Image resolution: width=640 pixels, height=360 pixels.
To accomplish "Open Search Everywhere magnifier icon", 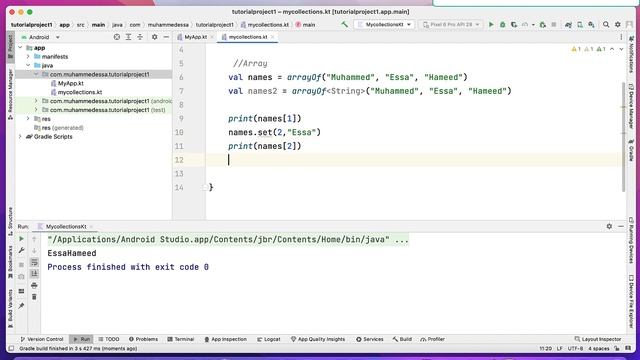I will pyautogui.click(x=606, y=24).
